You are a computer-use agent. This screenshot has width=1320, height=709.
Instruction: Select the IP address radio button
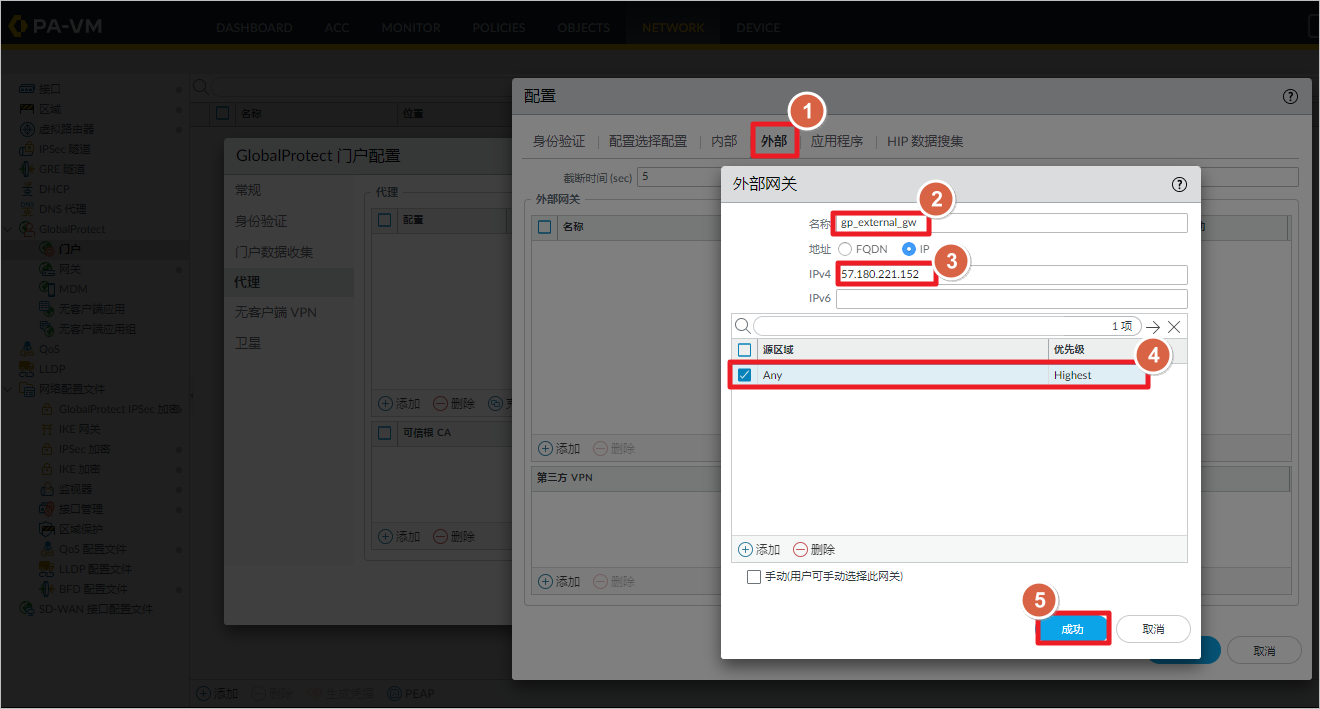tap(909, 249)
